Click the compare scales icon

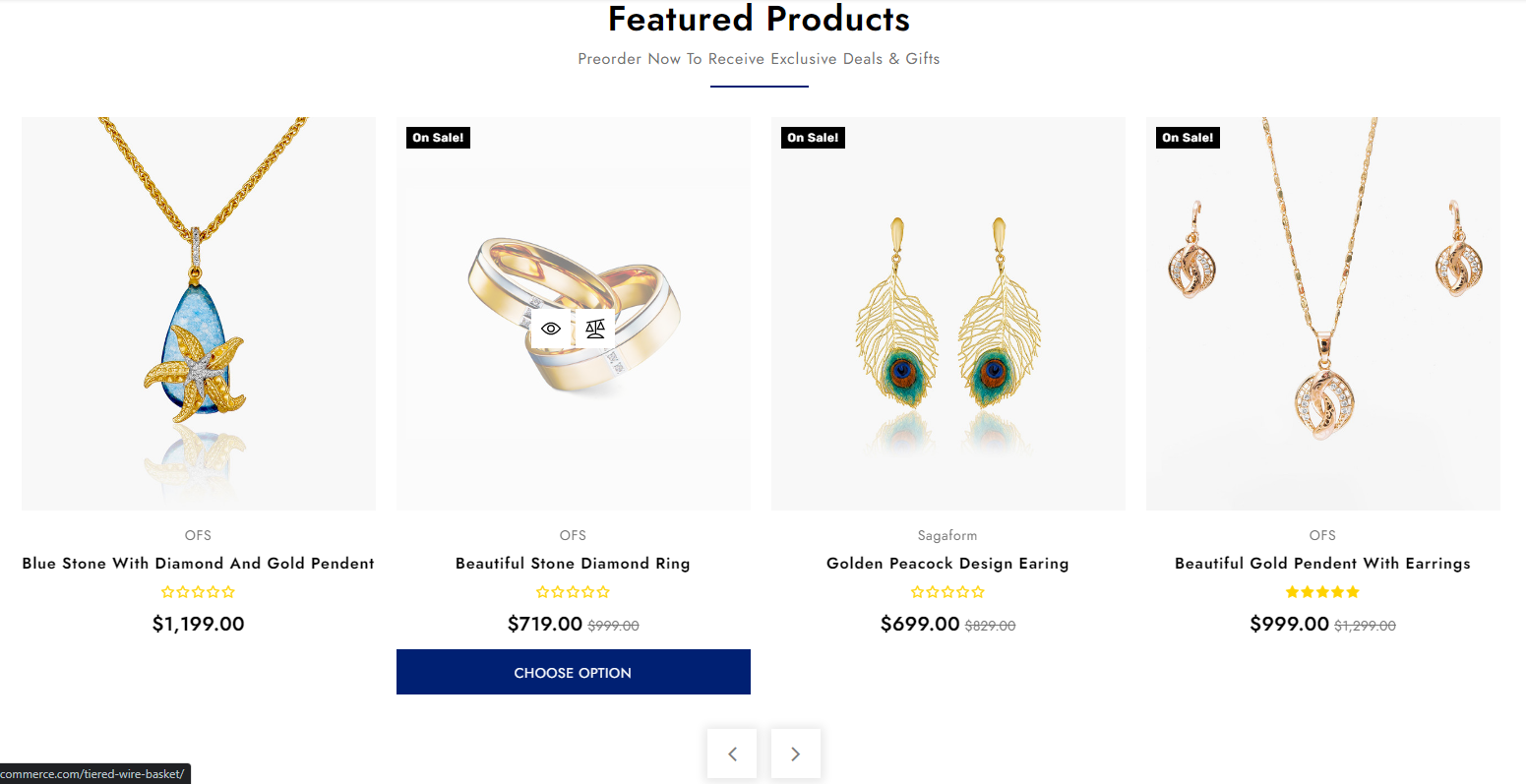click(595, 329)
